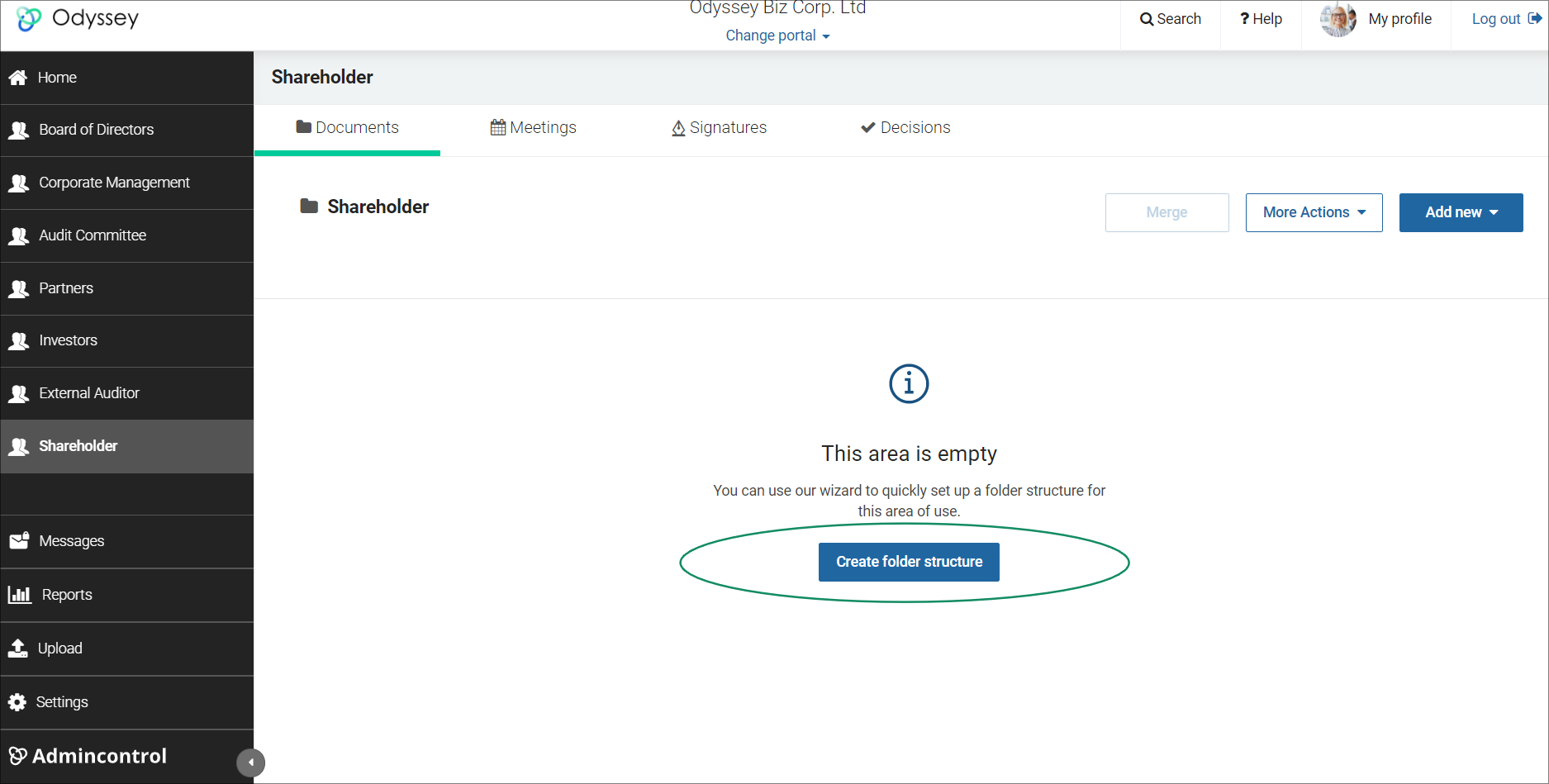Click the Partners people icon
This screenshot has height=784, width=1549.
[18, 288]
